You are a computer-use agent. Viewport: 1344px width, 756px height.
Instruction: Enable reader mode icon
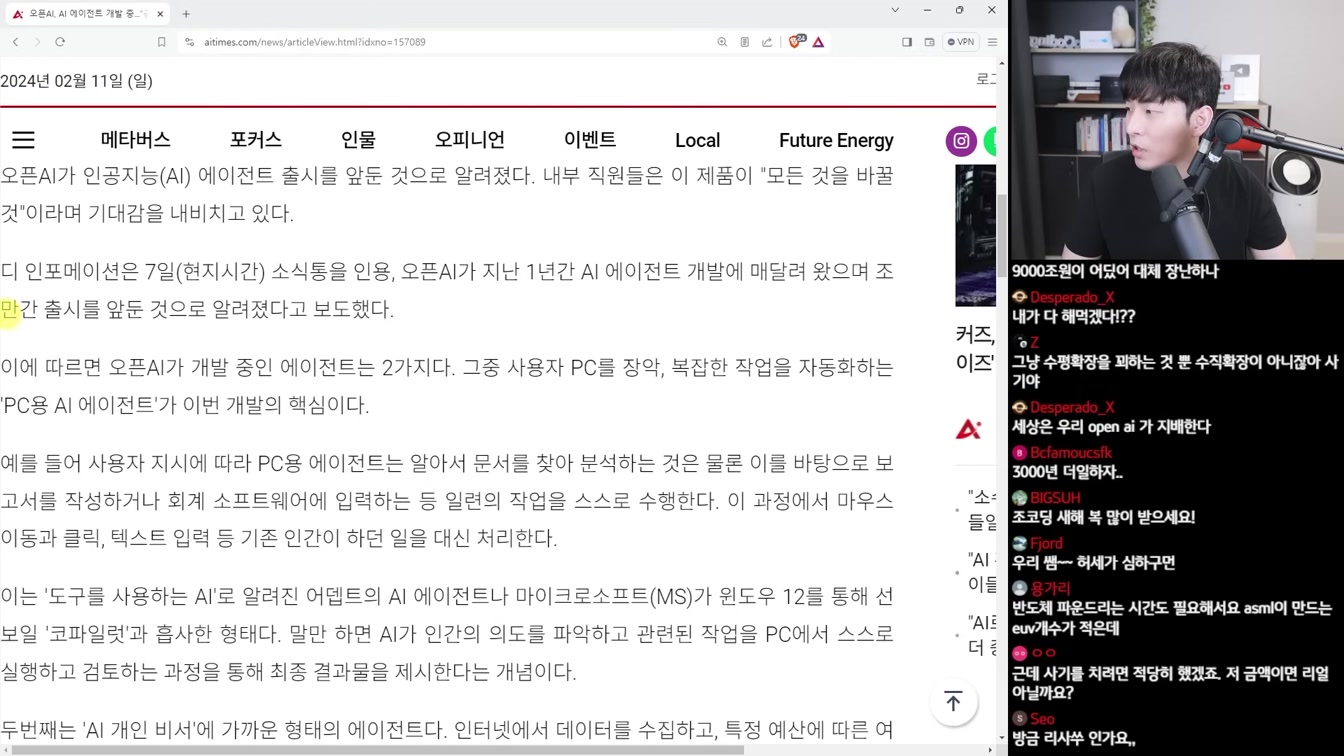(x=744, y=42)
